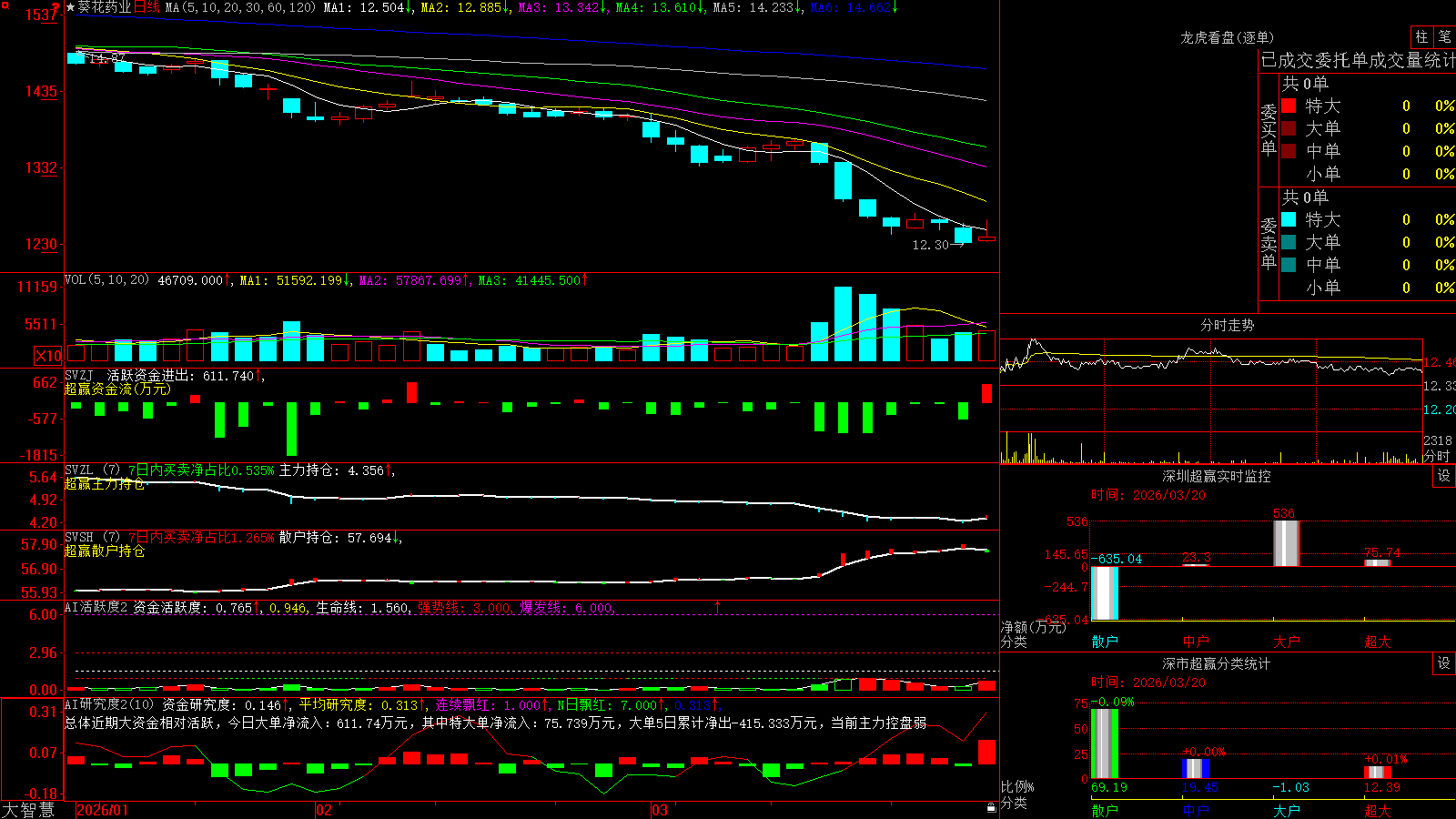Click the star icon before 葵花药业
The width and height of the screenshot is (1456, 819).
coord(70,7)
